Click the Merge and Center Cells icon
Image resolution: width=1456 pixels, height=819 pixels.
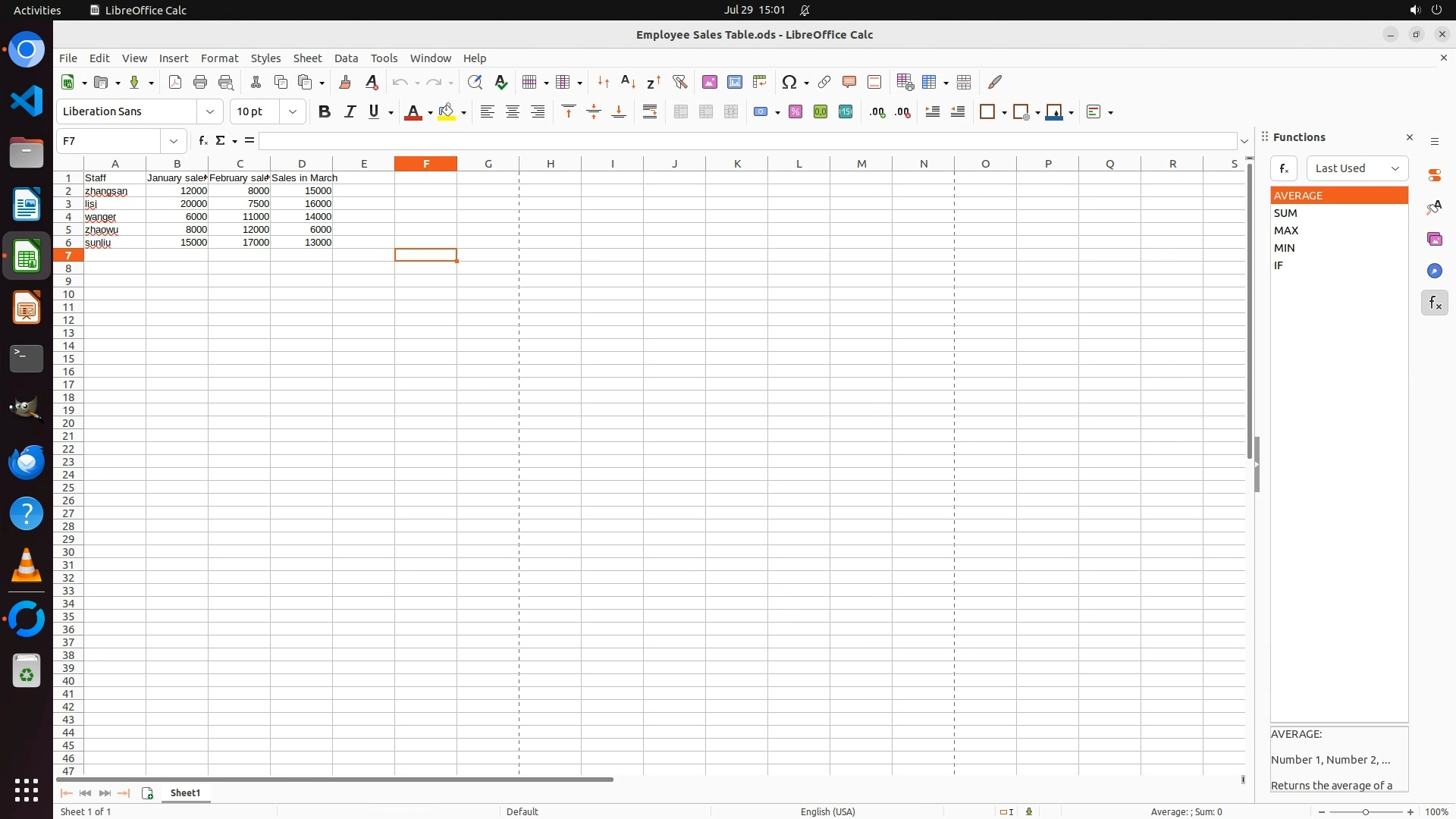(x=681, y=112)
